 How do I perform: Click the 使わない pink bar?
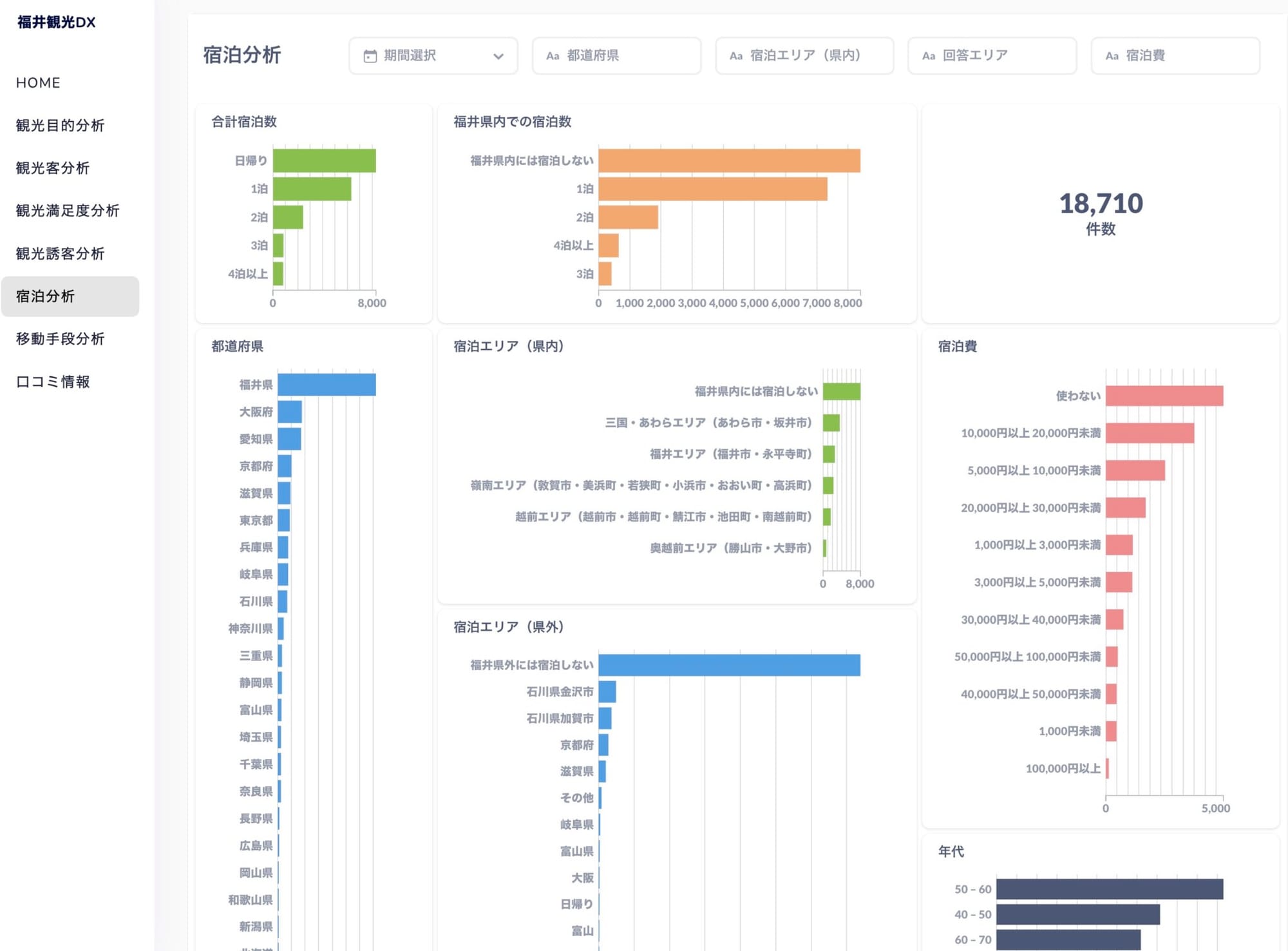(x=1164, y=396)
